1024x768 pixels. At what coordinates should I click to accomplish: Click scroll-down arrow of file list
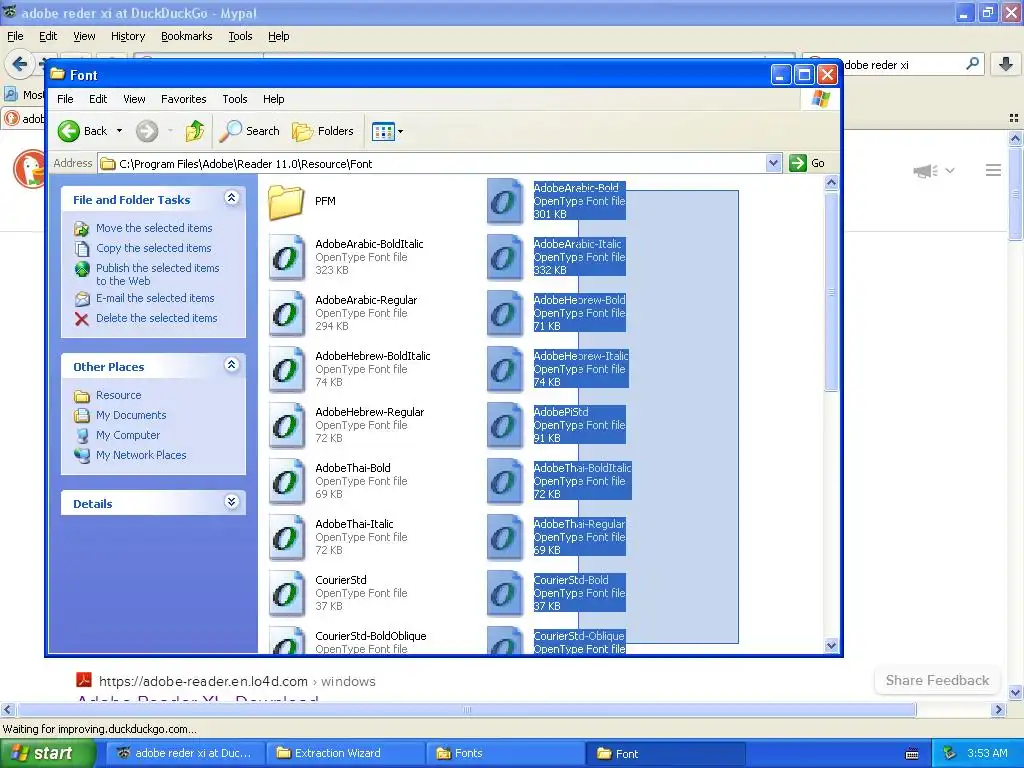(x=831, y=645)
